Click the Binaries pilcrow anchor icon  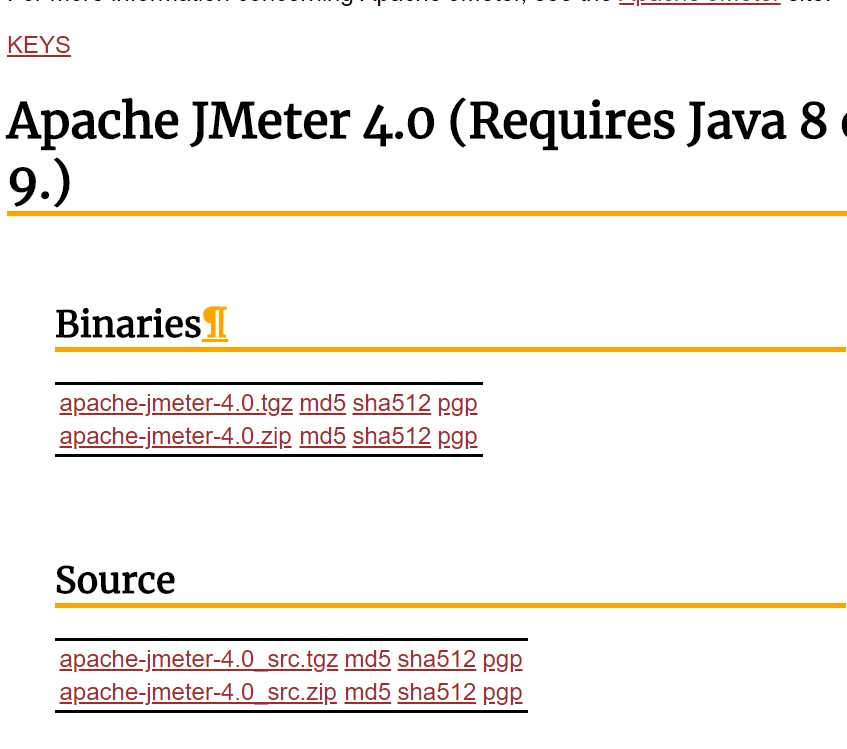pyautogui.click(x=215, y=324)
